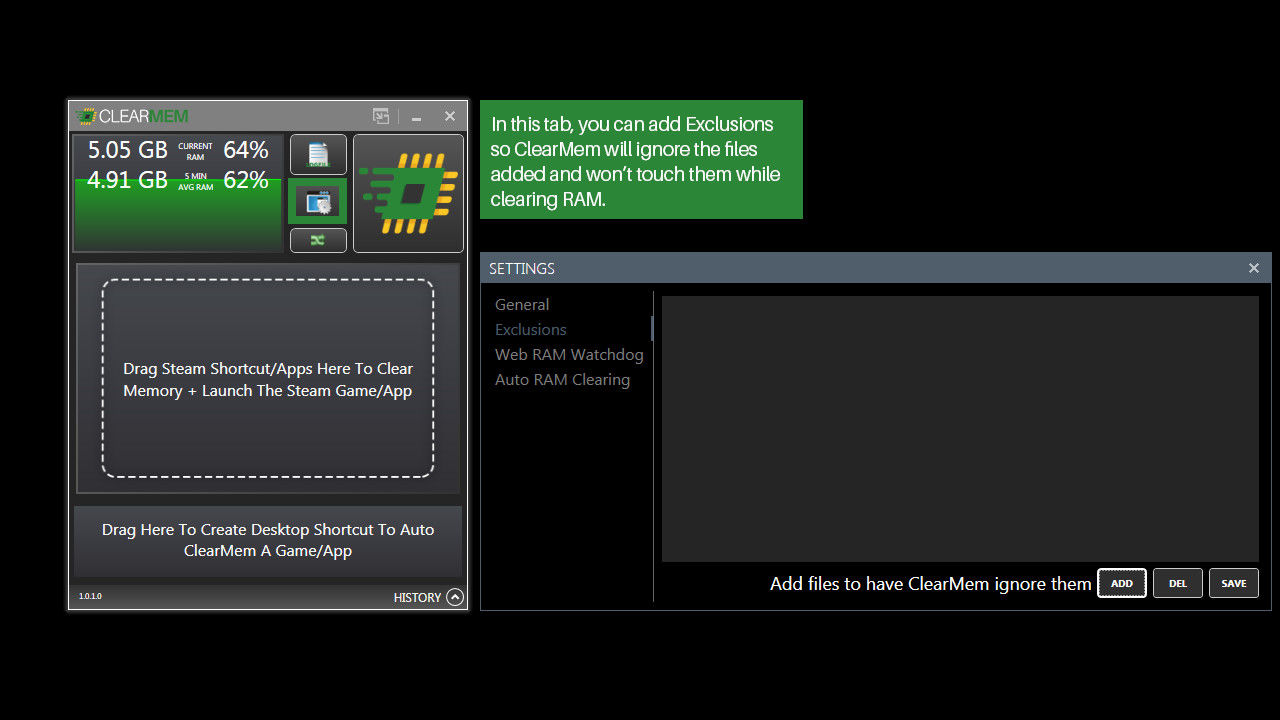
Task: Click the green shuffle icon below settings
Action: (318, 240)
